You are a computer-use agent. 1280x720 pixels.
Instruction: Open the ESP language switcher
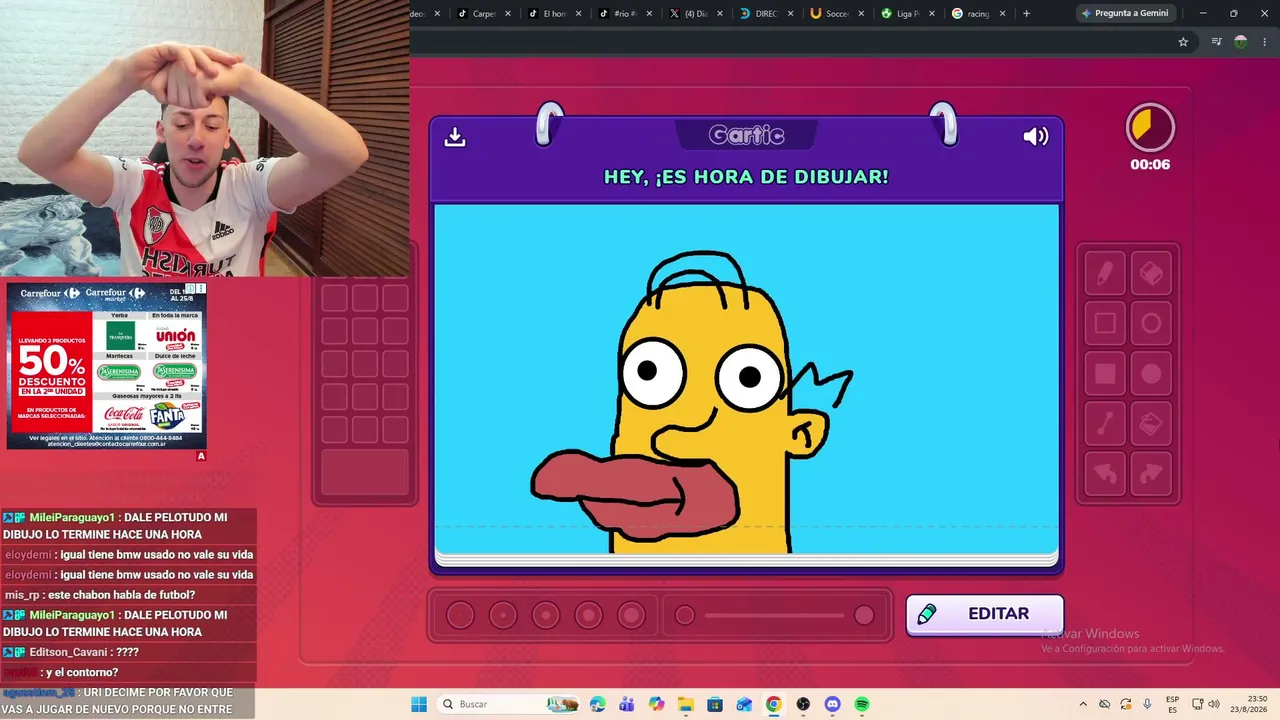point(1172,704)
